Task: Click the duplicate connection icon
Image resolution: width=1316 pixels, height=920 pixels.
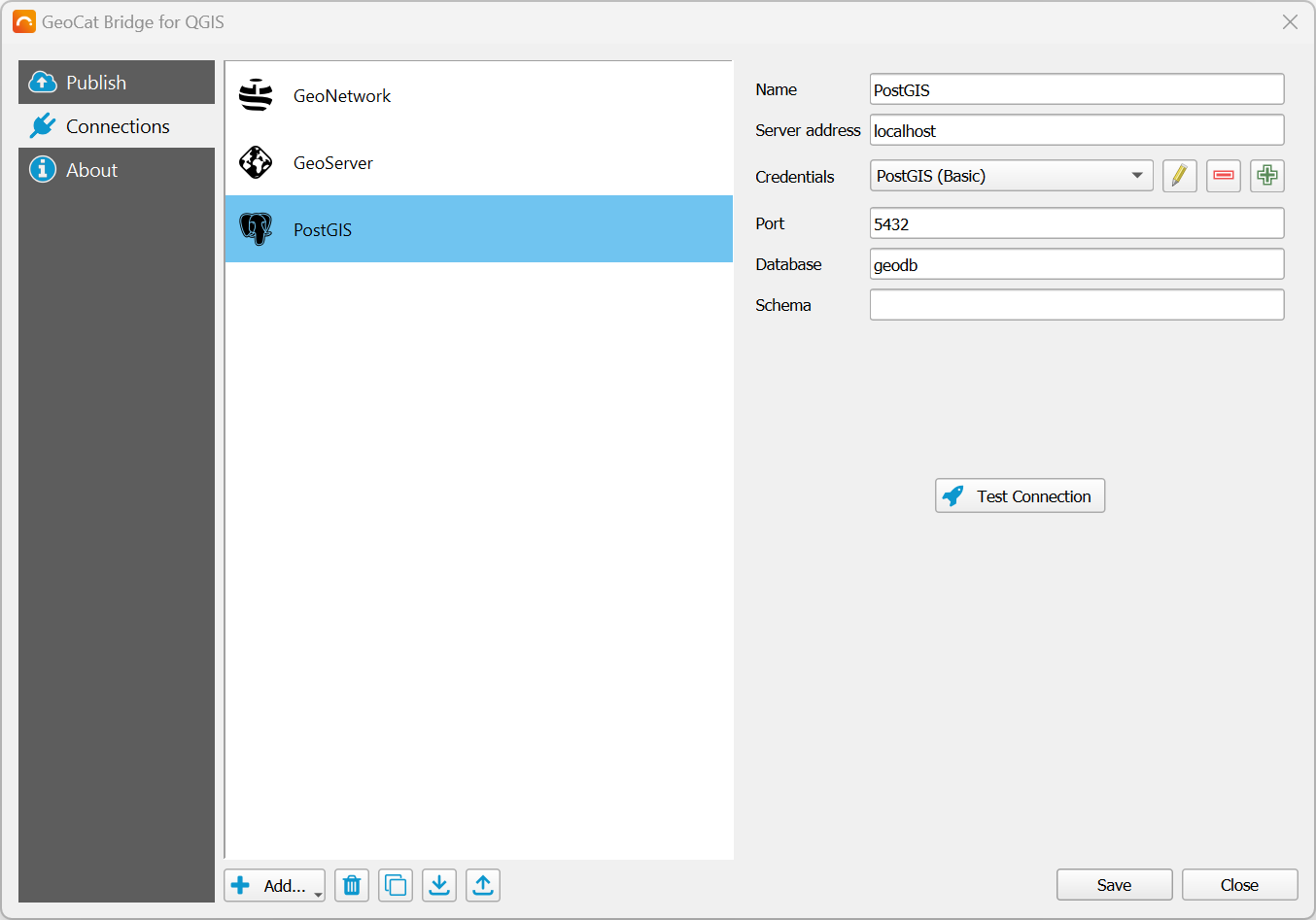Action: click(x=396, y=885)
